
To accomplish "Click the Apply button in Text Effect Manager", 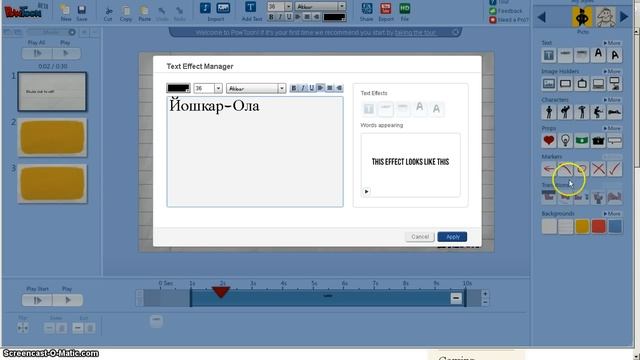I will (452, 237).
